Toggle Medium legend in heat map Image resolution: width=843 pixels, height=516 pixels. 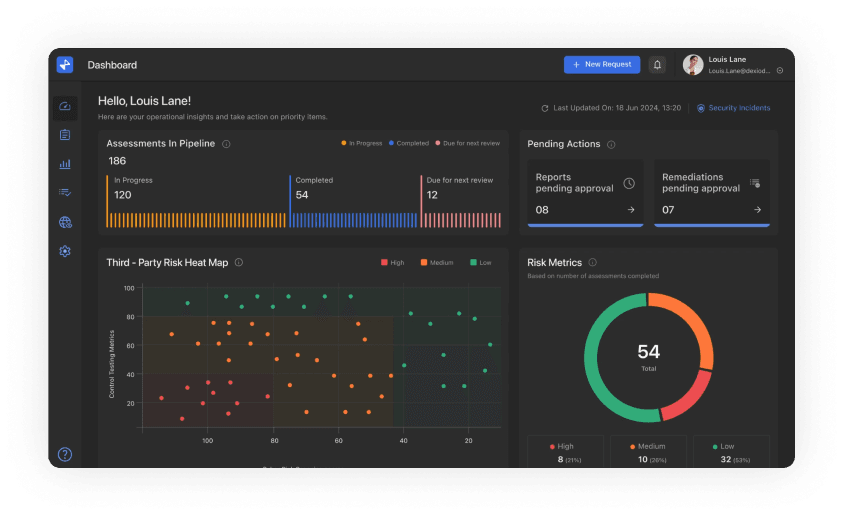[437, 262]
